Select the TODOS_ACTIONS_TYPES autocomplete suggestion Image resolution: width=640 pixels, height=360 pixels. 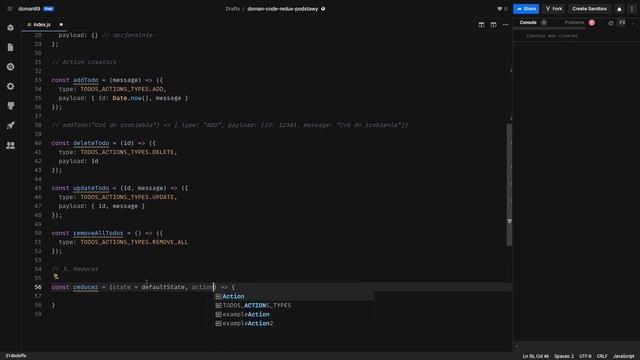(294, 305)
